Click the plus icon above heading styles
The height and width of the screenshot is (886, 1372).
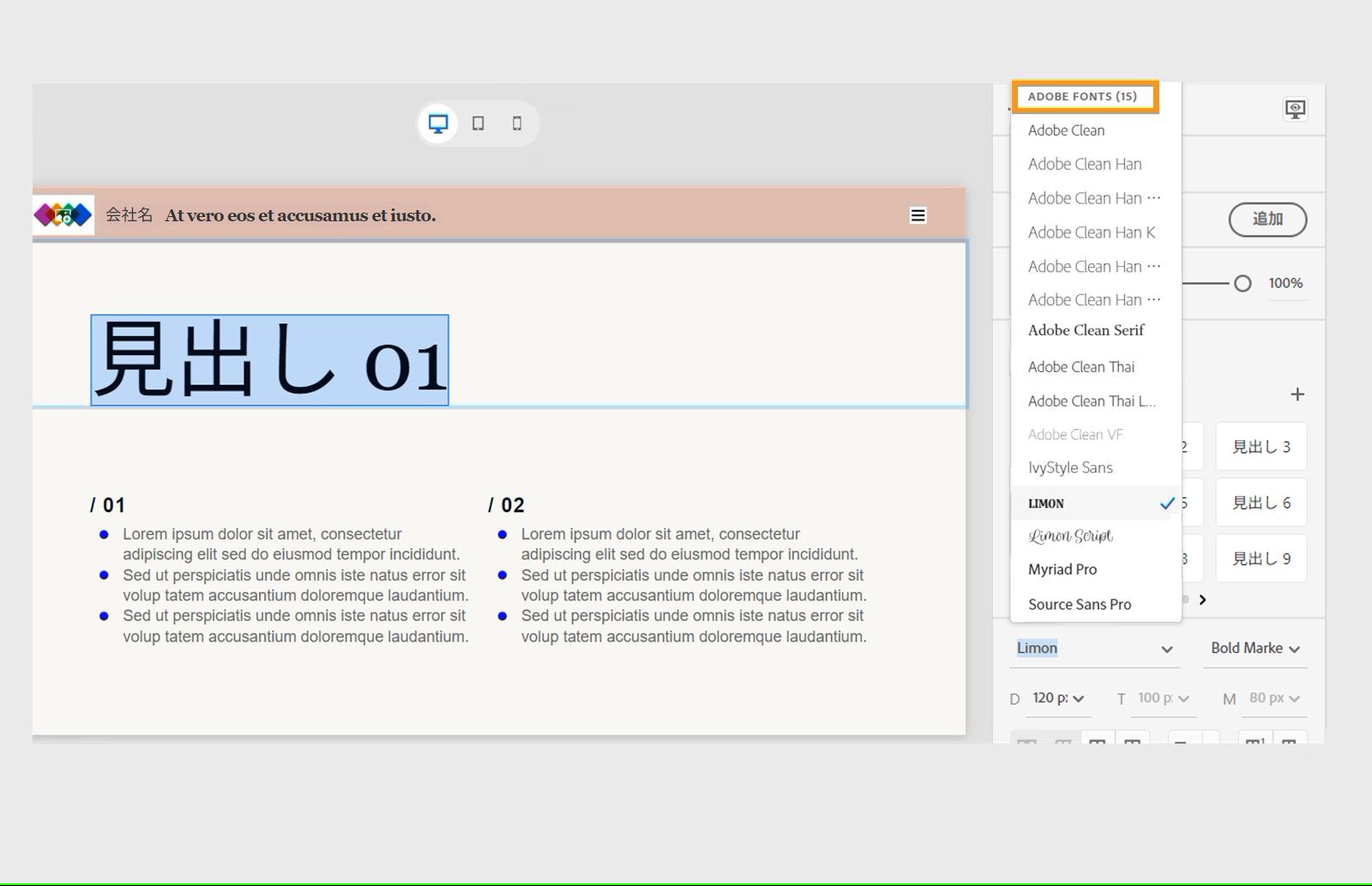1297,395
